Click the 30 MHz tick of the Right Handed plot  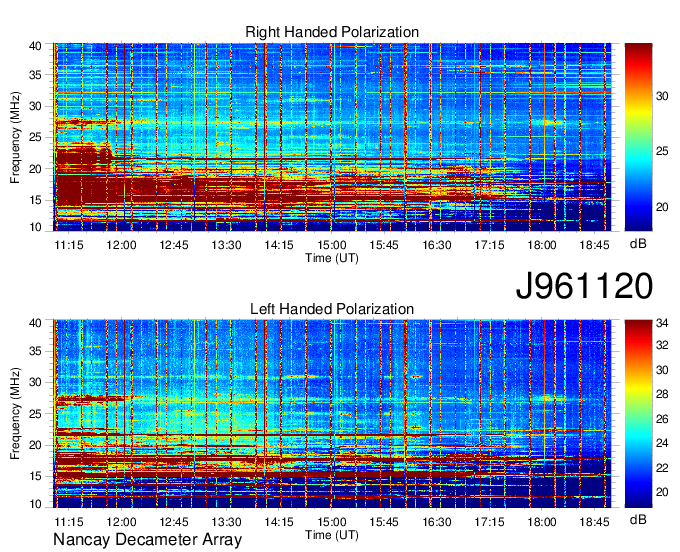coord(36,106)
